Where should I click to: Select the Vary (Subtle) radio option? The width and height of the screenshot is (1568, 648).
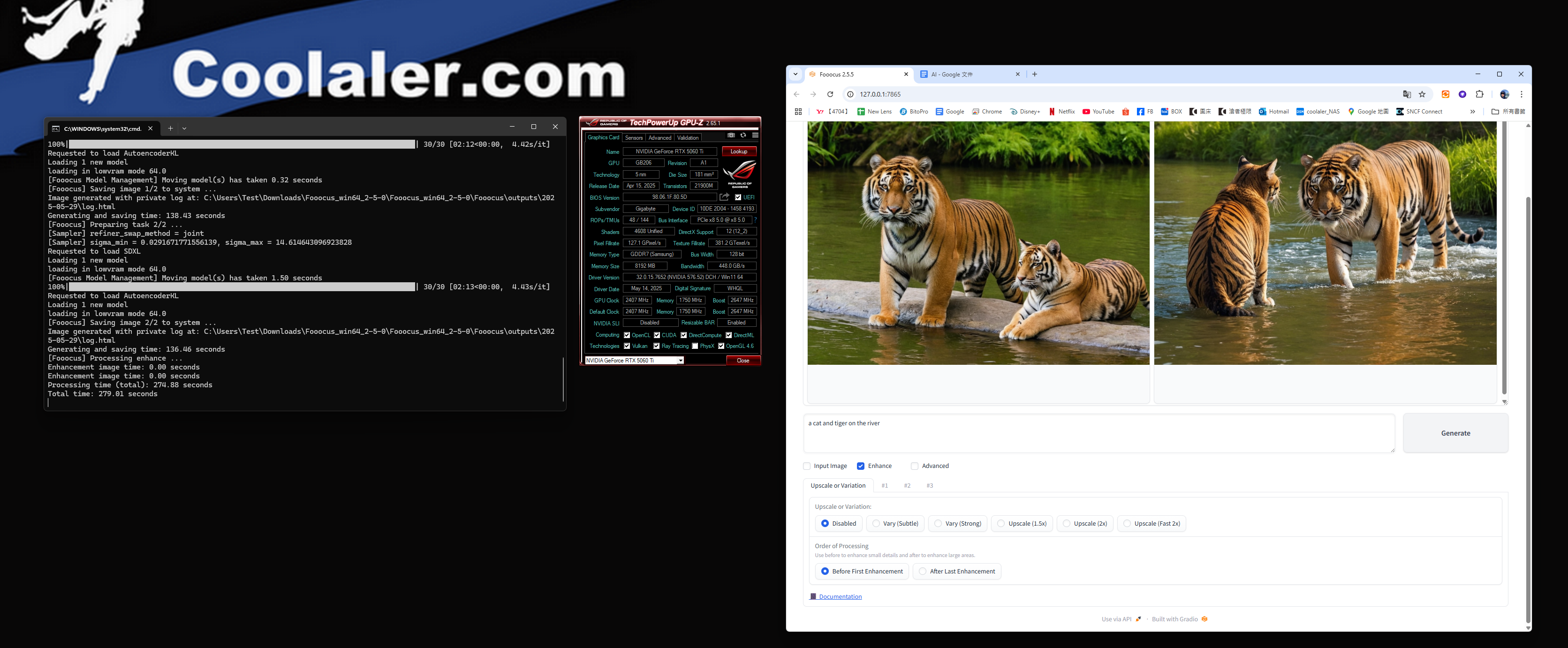895,523
